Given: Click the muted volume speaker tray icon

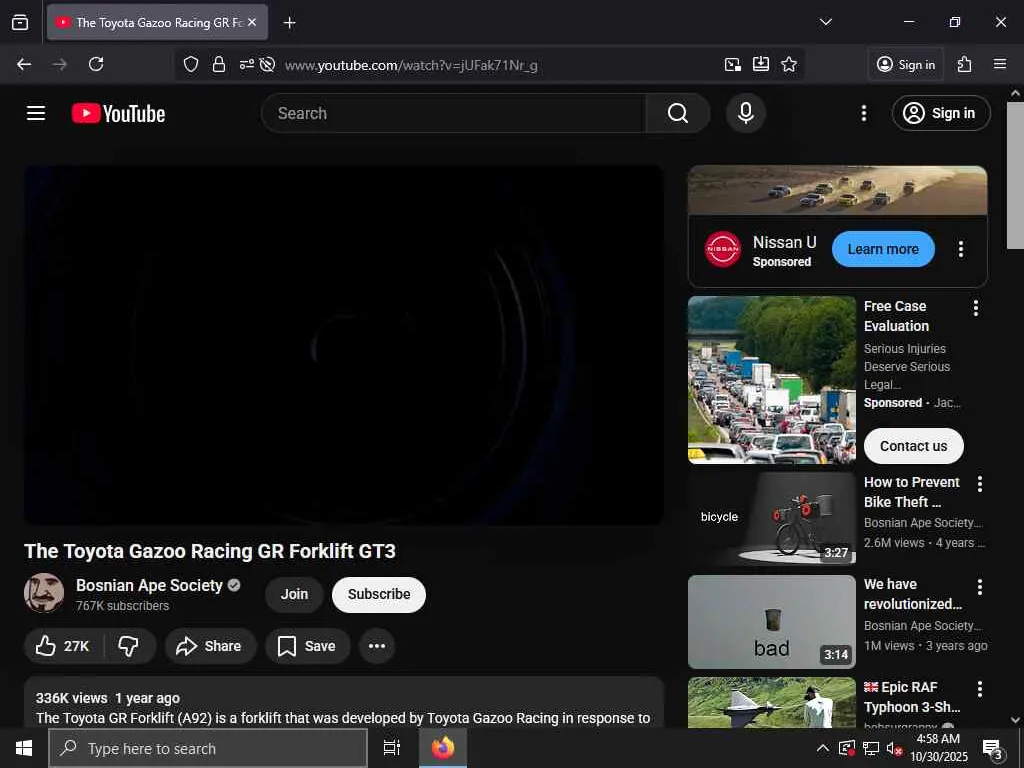Looking at the screenshot, I should tap(894, 748).
